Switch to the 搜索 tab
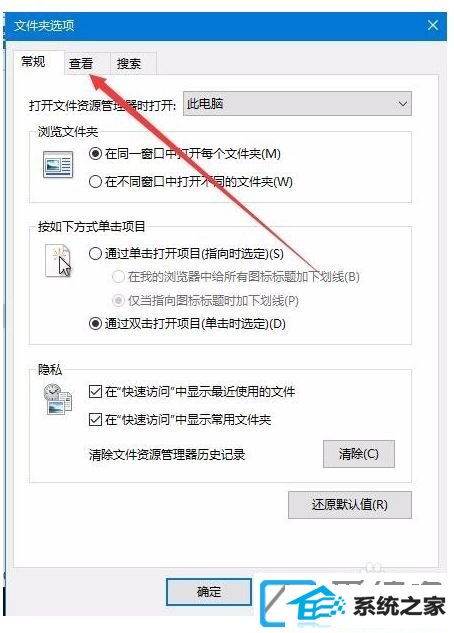 pos(129,63)
